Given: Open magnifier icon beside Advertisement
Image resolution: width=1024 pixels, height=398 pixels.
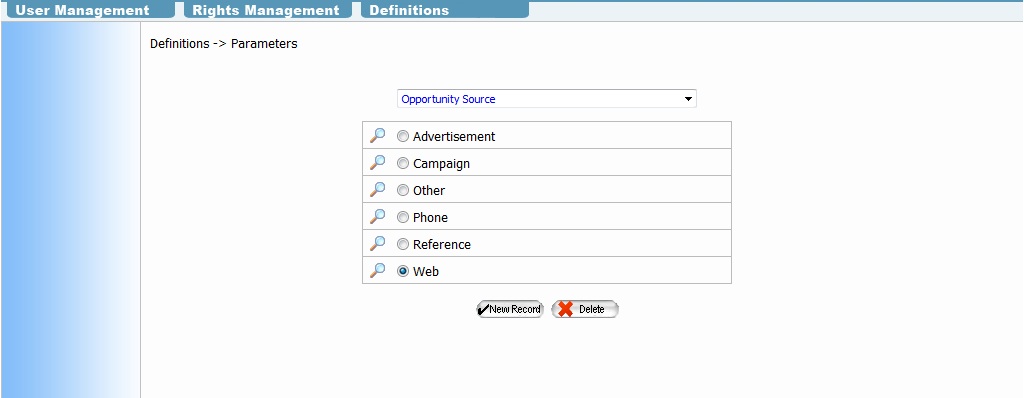Looking at the screenshot, I should coord(377,136).
